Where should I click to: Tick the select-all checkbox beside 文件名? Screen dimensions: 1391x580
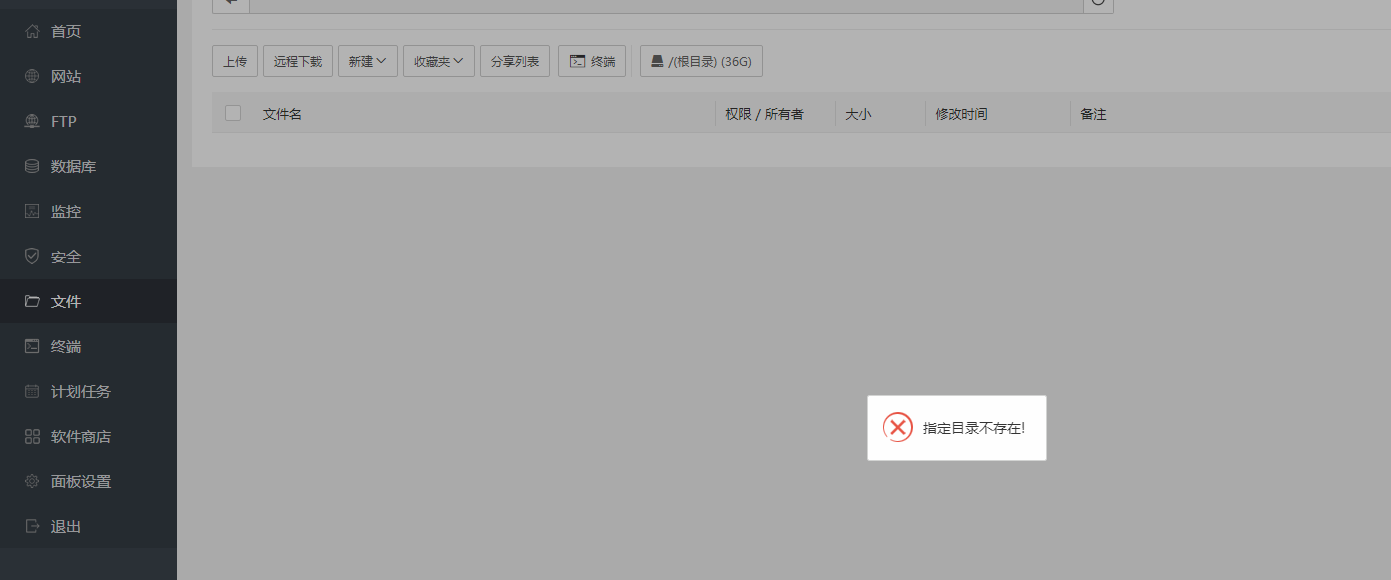pos(233,113)
